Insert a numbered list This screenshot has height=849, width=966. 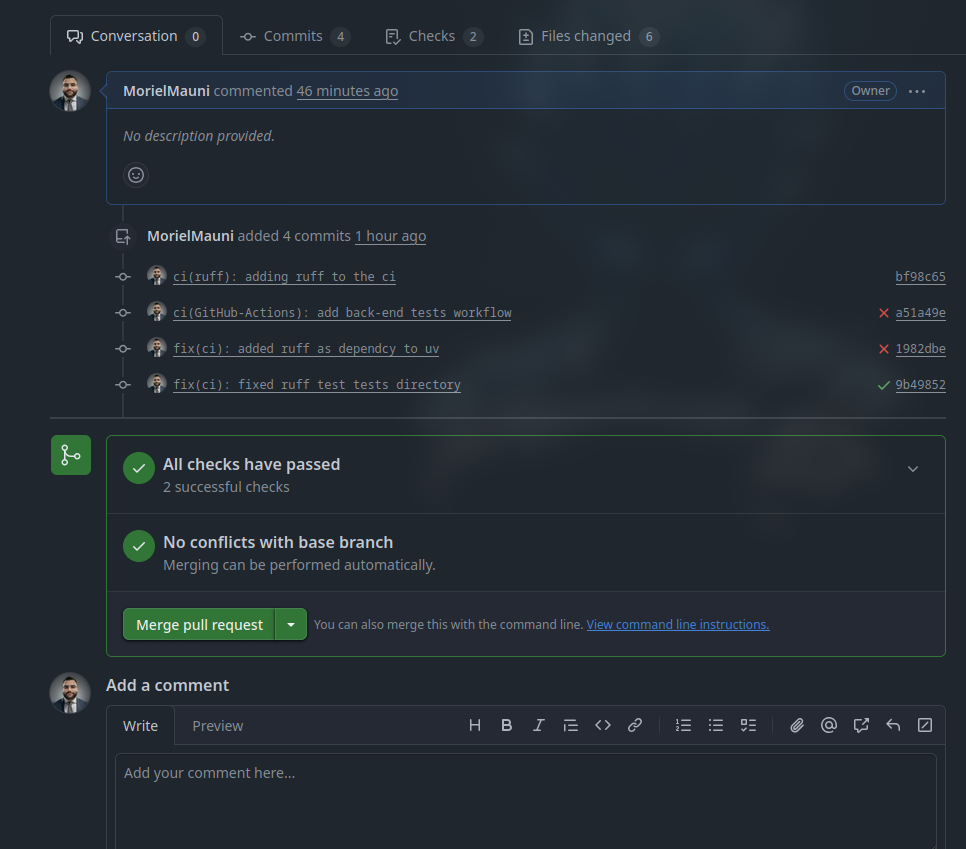point(684,726)
